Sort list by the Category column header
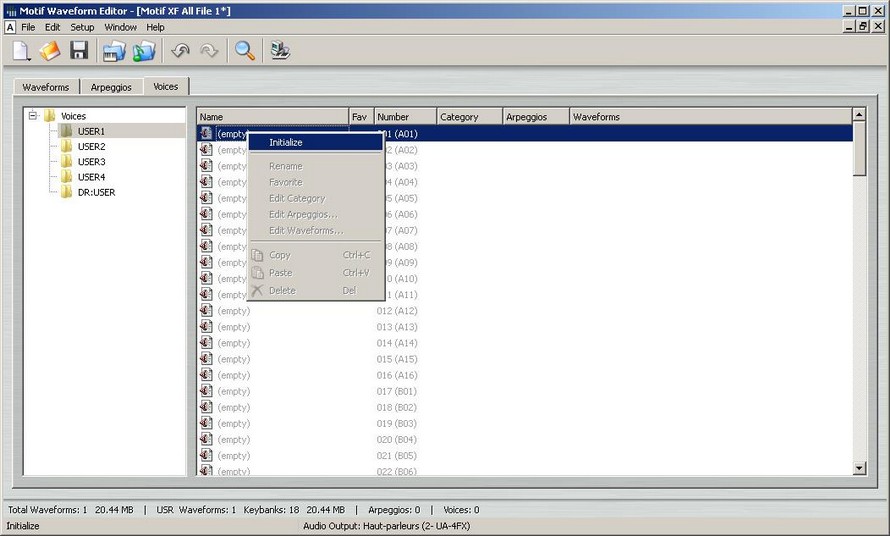The height and width of the screenshot is (536, 890). (469, 117)
